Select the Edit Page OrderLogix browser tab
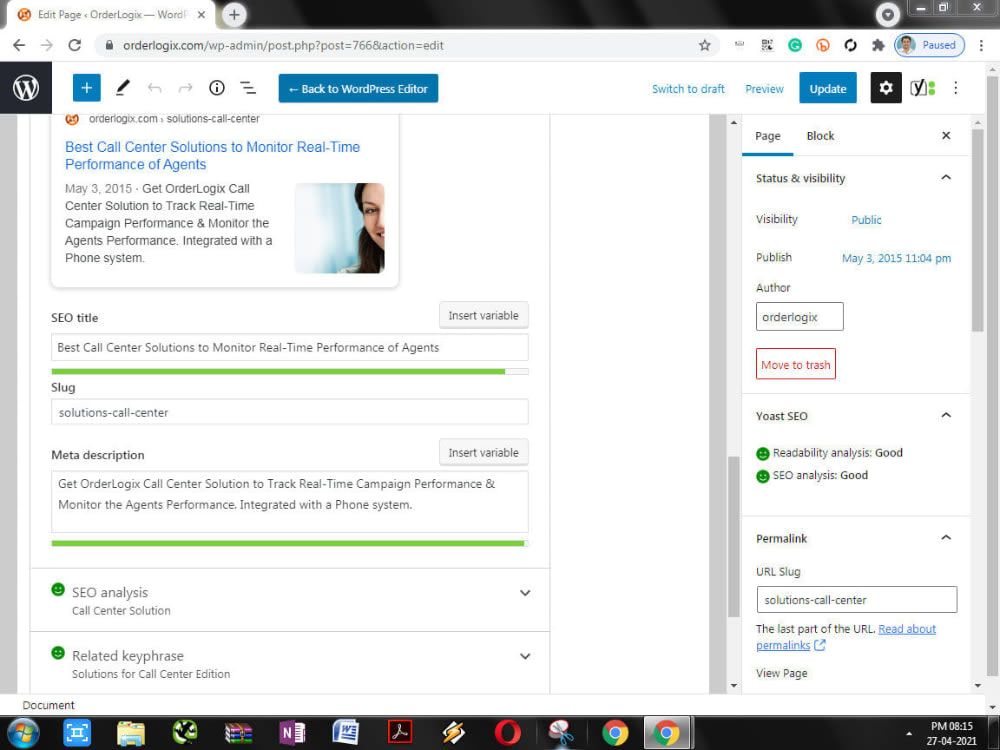The width and height of the screenshot is (1000, 750). click(112, 15)
